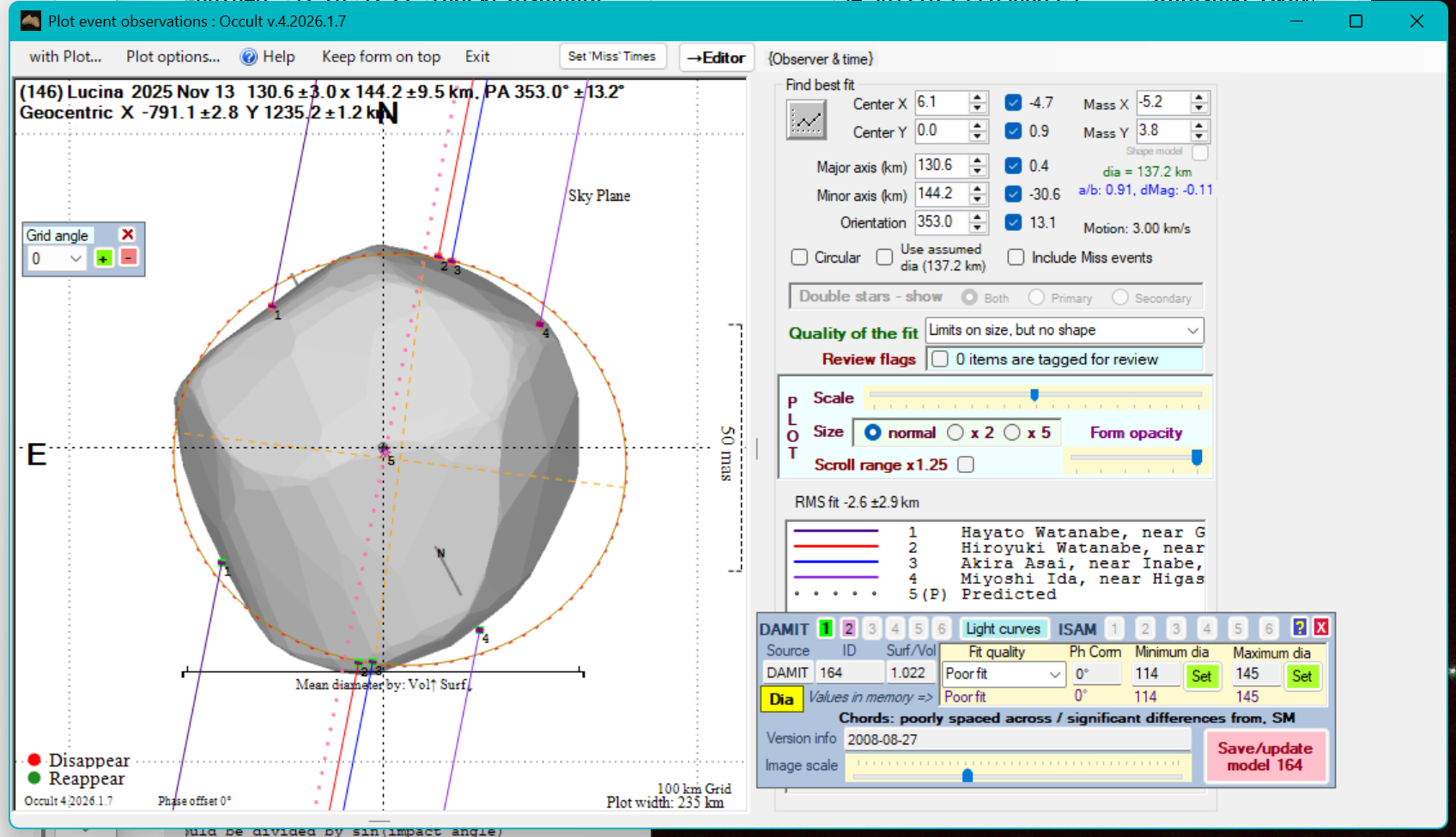Expand the Grid angle dropdown
The image size is (1456, 837).
76,258
